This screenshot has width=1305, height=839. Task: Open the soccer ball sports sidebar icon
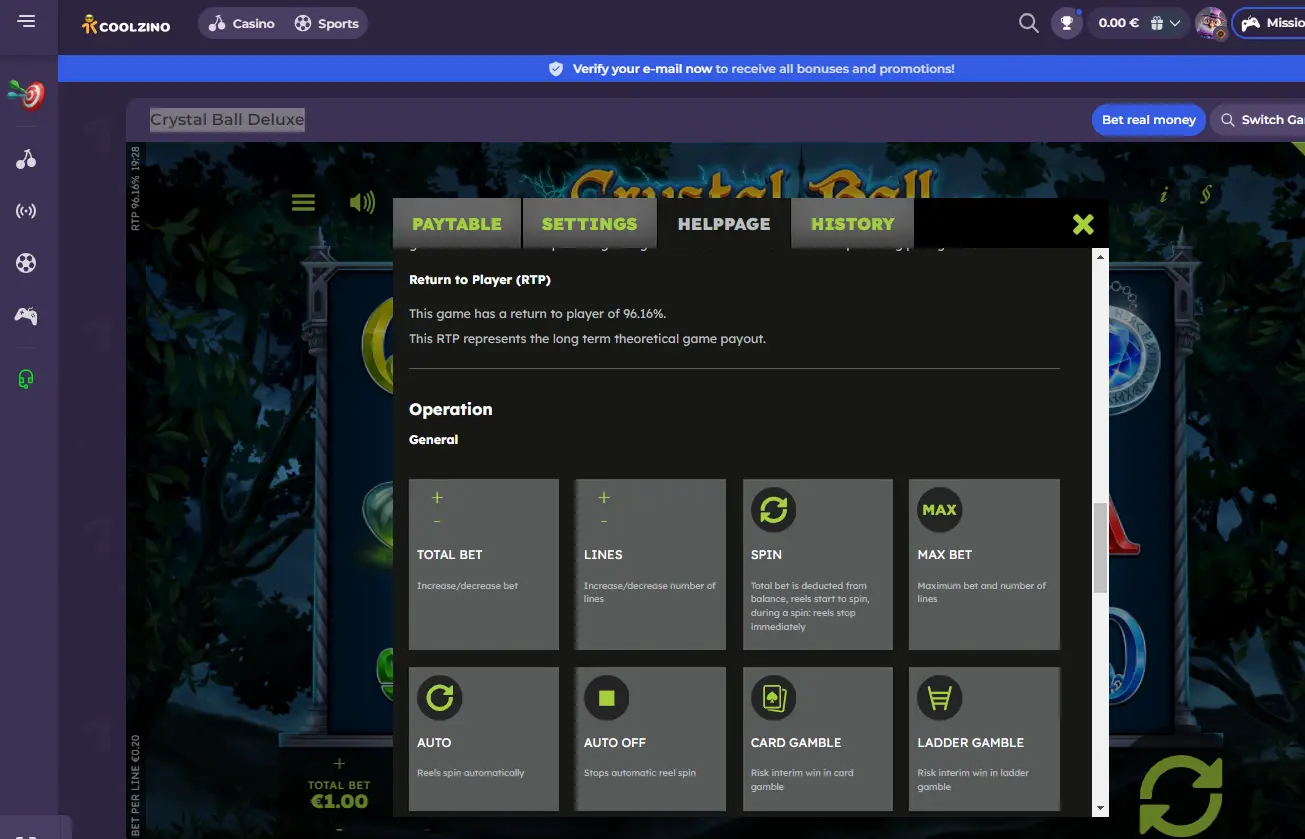(27, 263)
